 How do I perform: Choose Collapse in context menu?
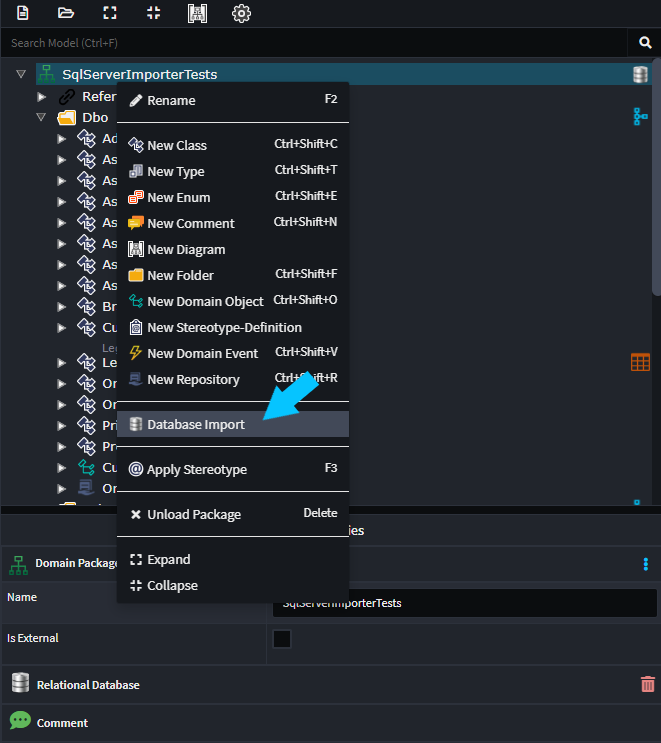click(x=233, y=586)
